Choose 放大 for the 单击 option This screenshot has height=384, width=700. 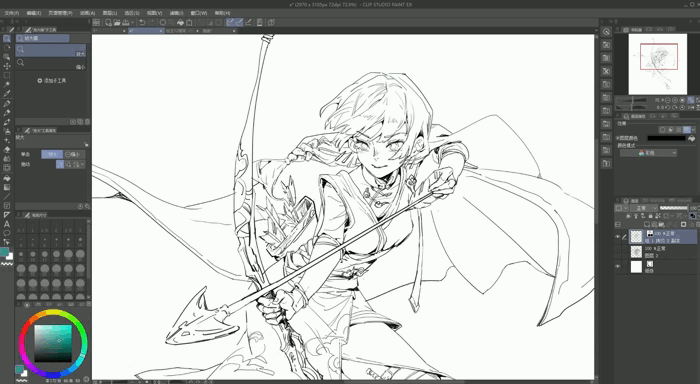coord(52,154)
